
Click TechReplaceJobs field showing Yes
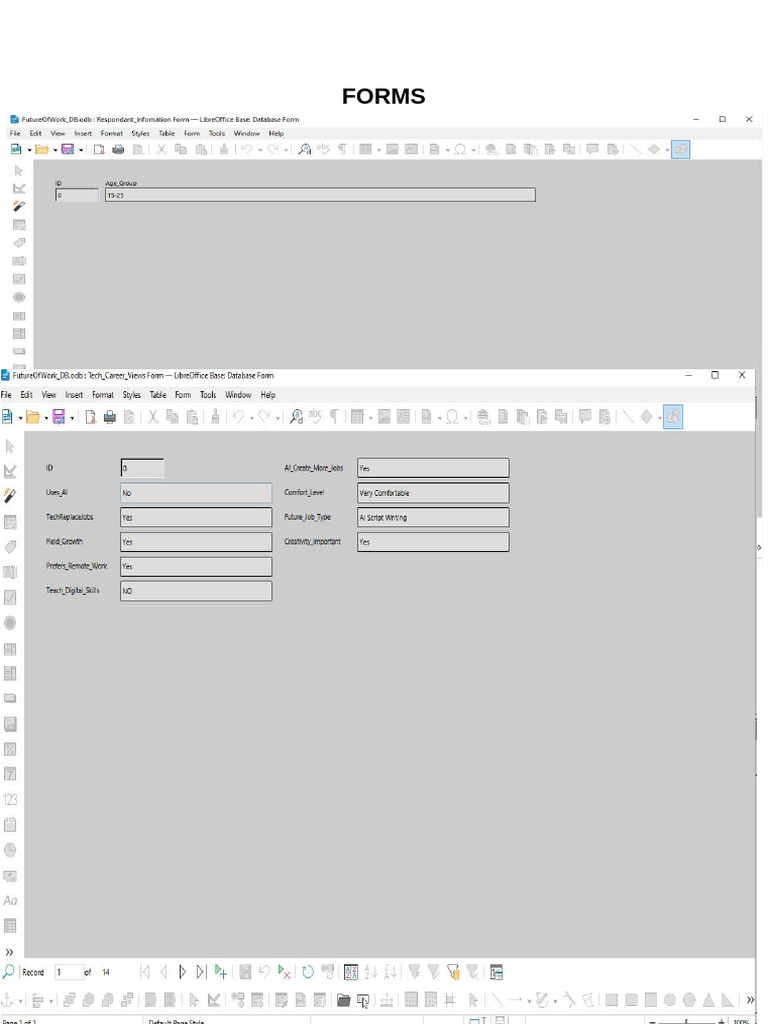(196, 517)
